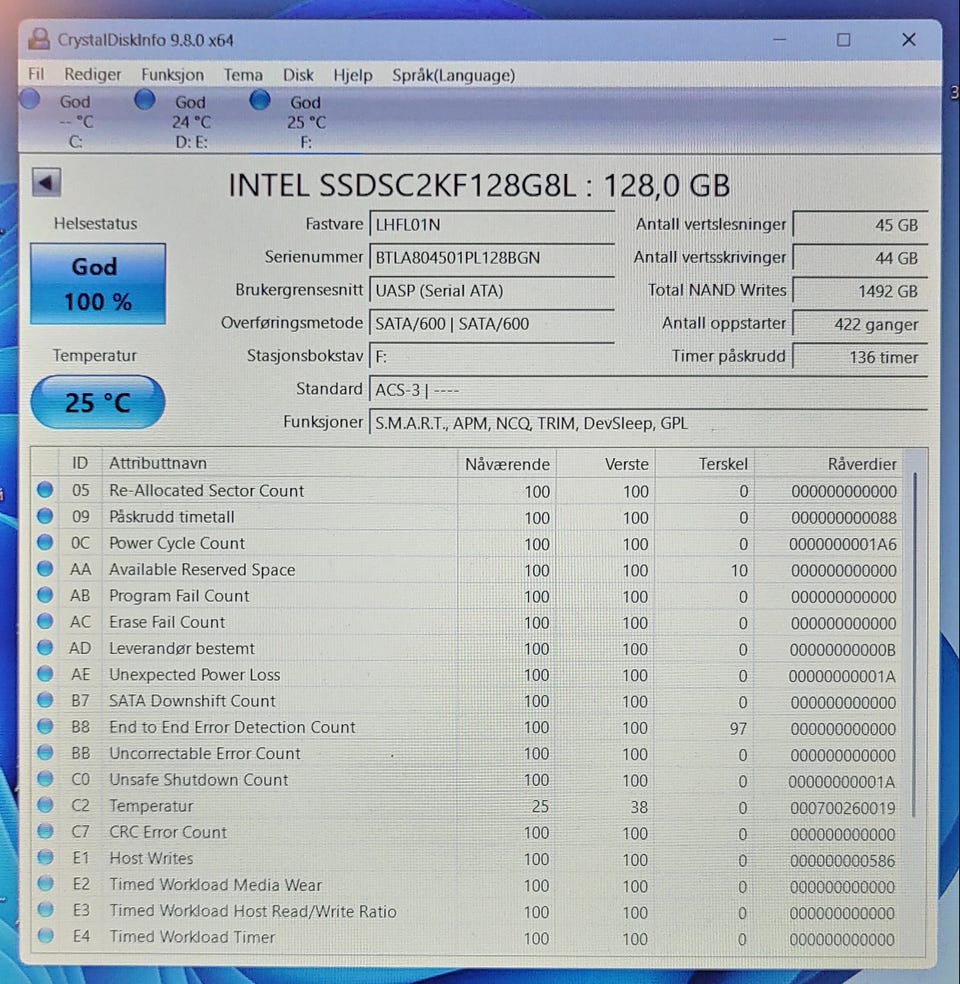The image size is (960, 984).
Task: Open the Språk(Language) menu
Action: (x=453, y=75)
